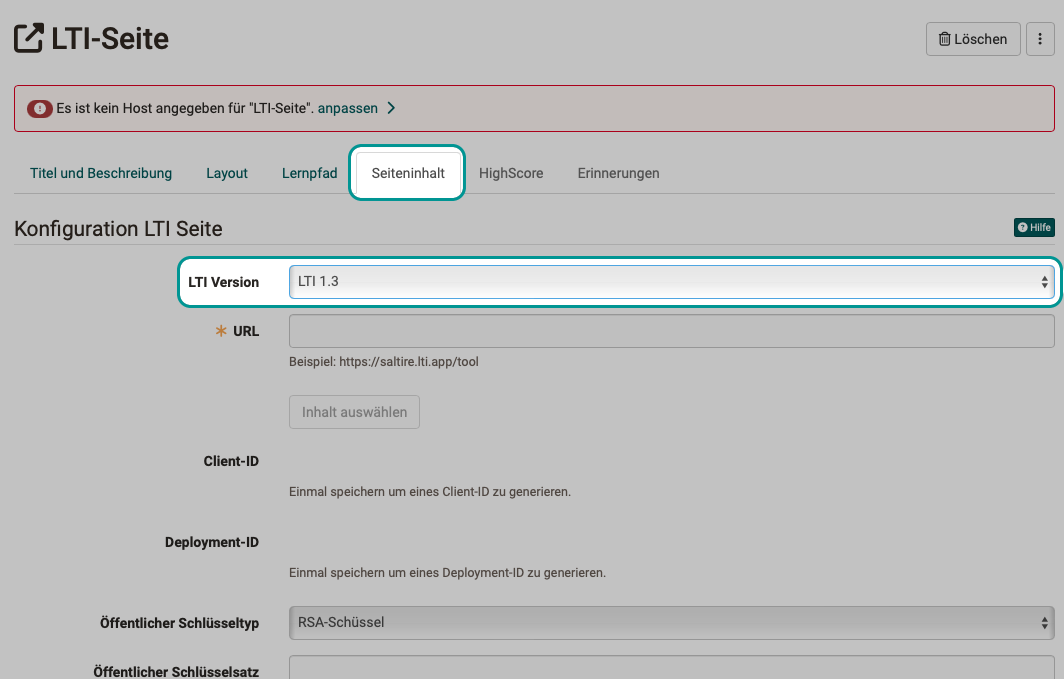
Task: Switch to Titel und Beschreibung tab
Action: pyautogui.click(x=101, y=173)
